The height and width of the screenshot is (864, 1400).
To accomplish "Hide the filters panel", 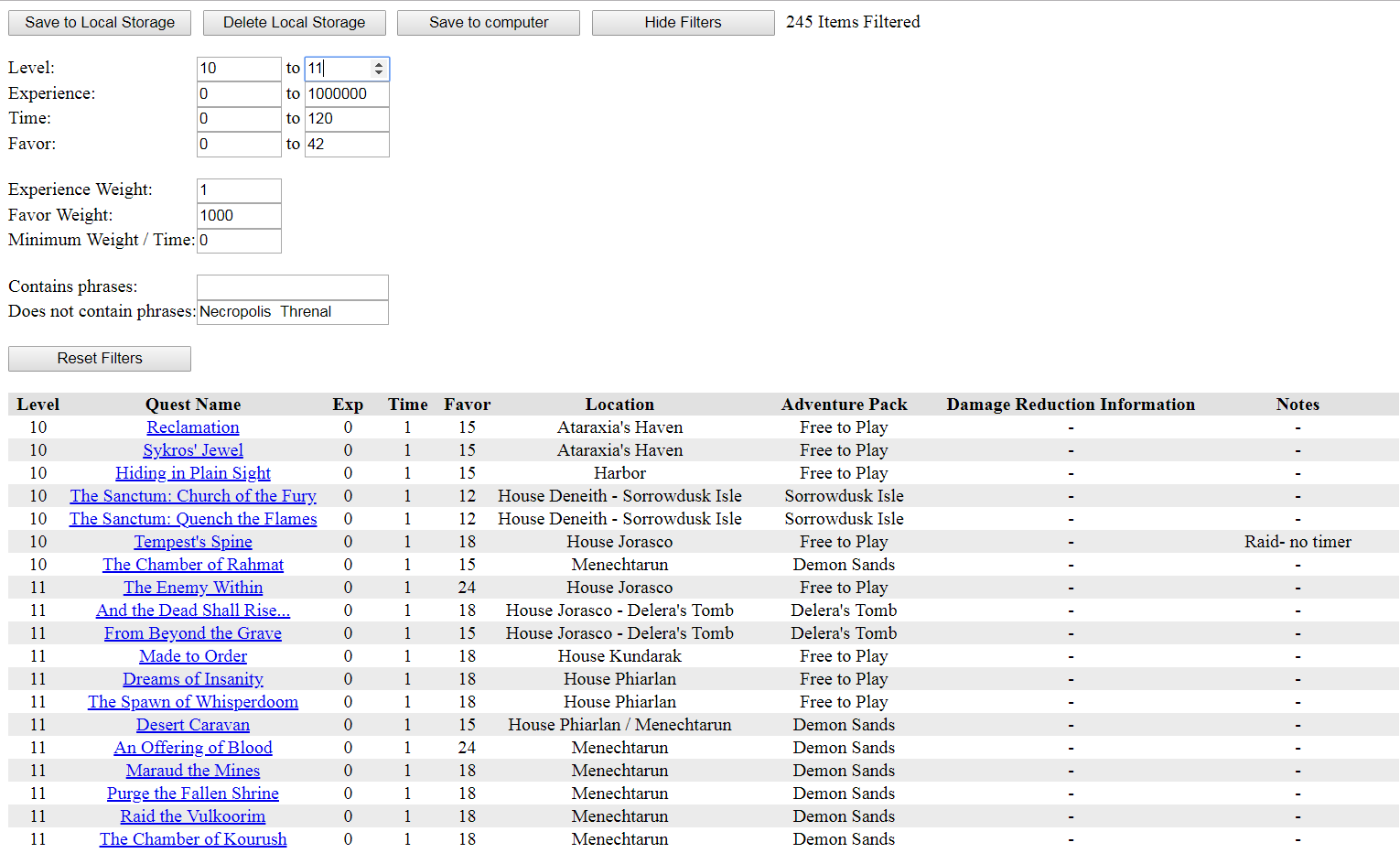I will tap(683, 23).
